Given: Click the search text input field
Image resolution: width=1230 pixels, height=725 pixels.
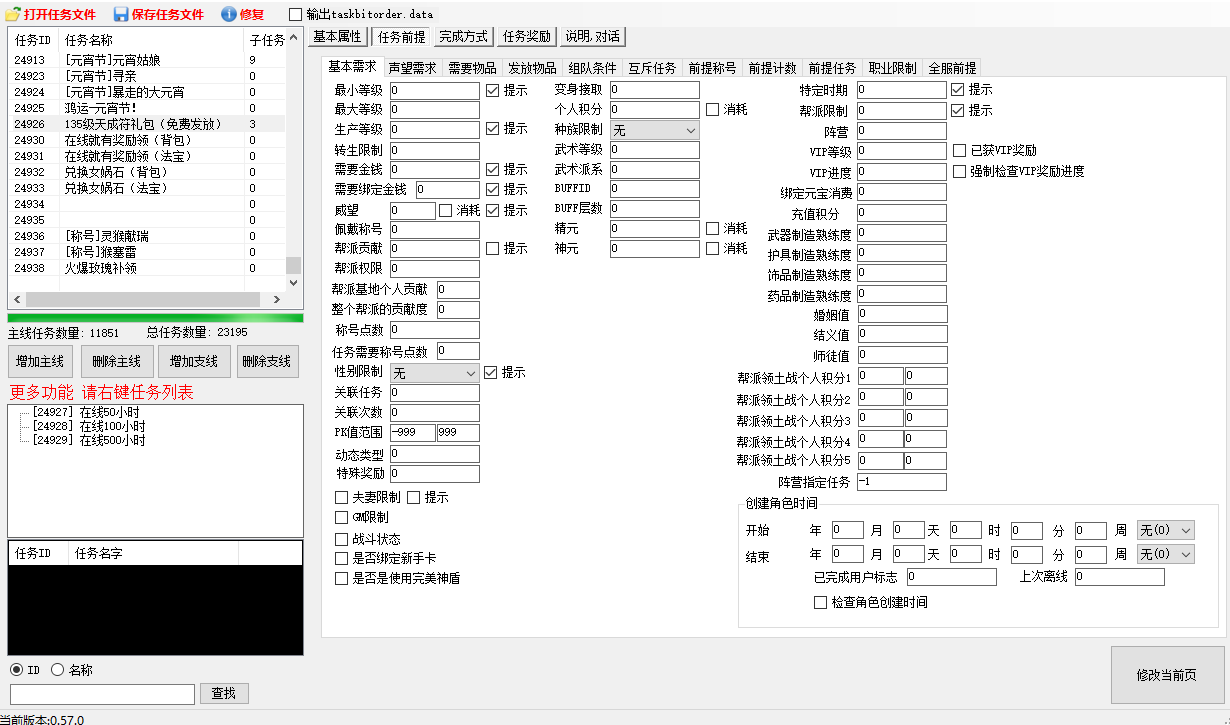Looking at the screenshot, I should click(x=102, y=694).
